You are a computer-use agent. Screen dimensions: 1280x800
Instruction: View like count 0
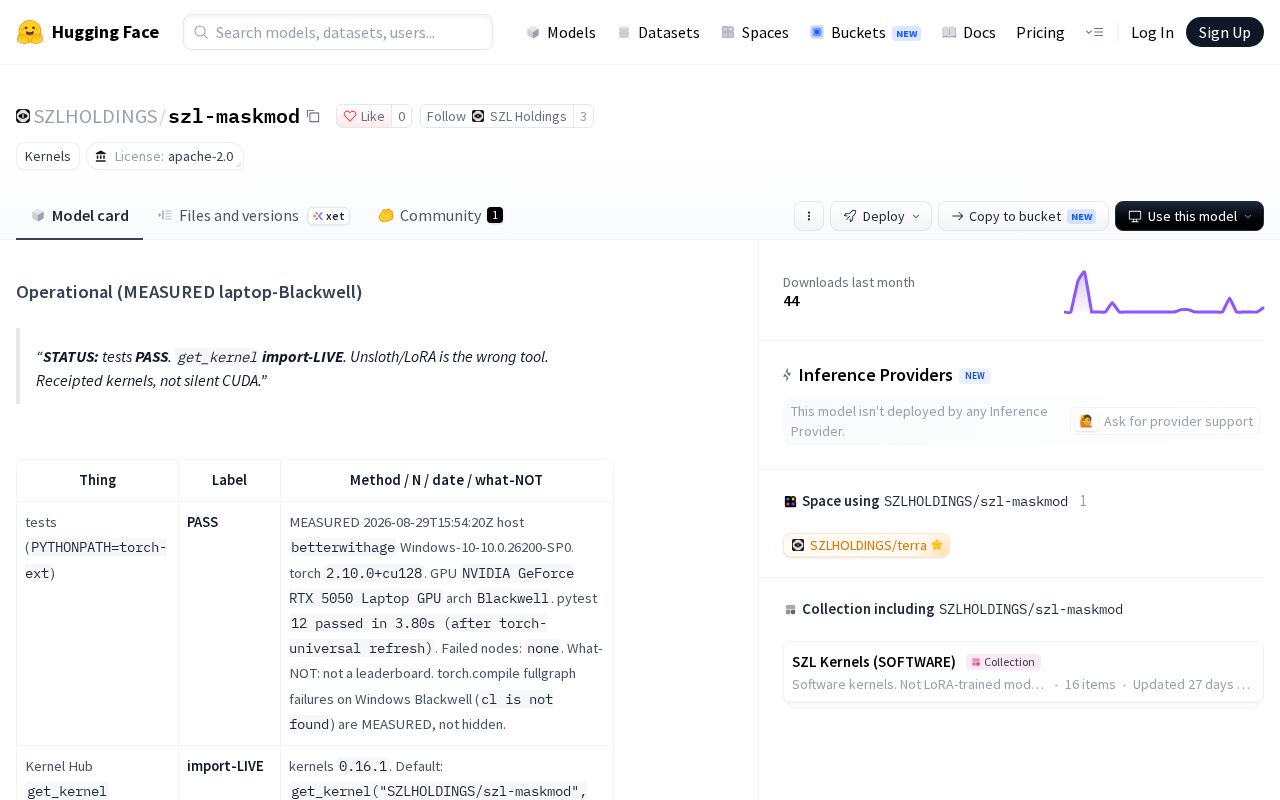(401, 116)
